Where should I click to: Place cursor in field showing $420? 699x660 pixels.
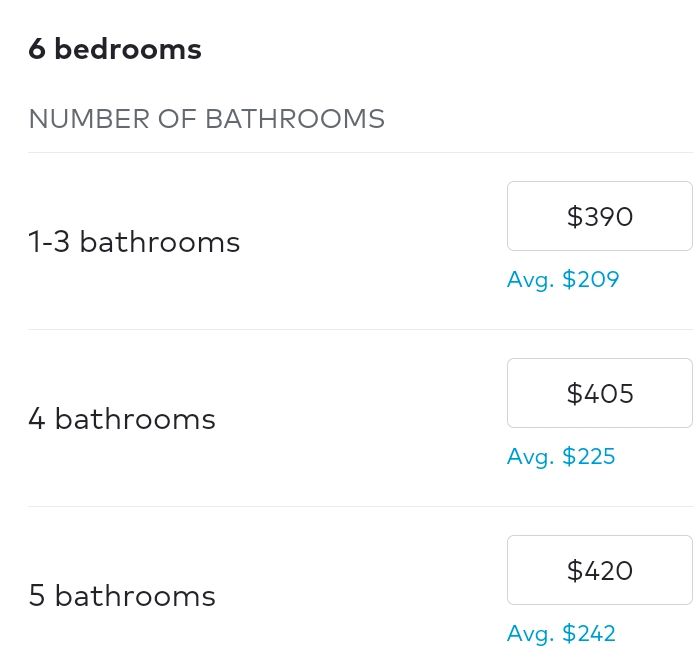pos(599,570)
